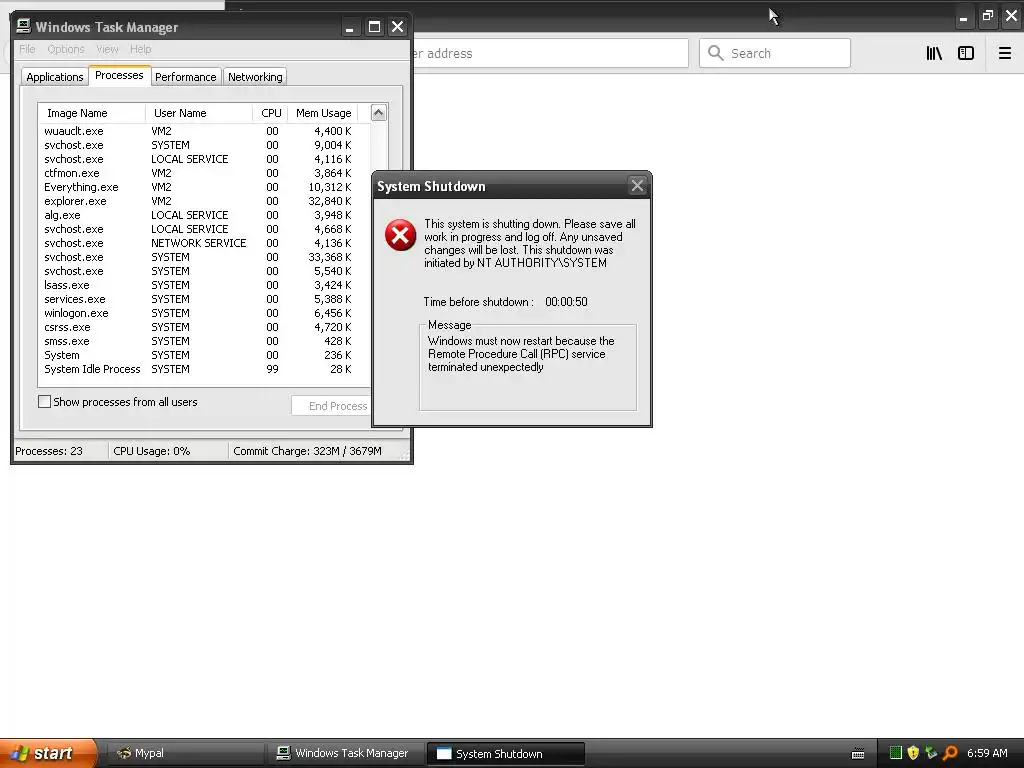The width and height of the screenshot is (1024, 768).
Task: Check Show processes from all users
Action: pyautogui.click(x=44, y=402)
